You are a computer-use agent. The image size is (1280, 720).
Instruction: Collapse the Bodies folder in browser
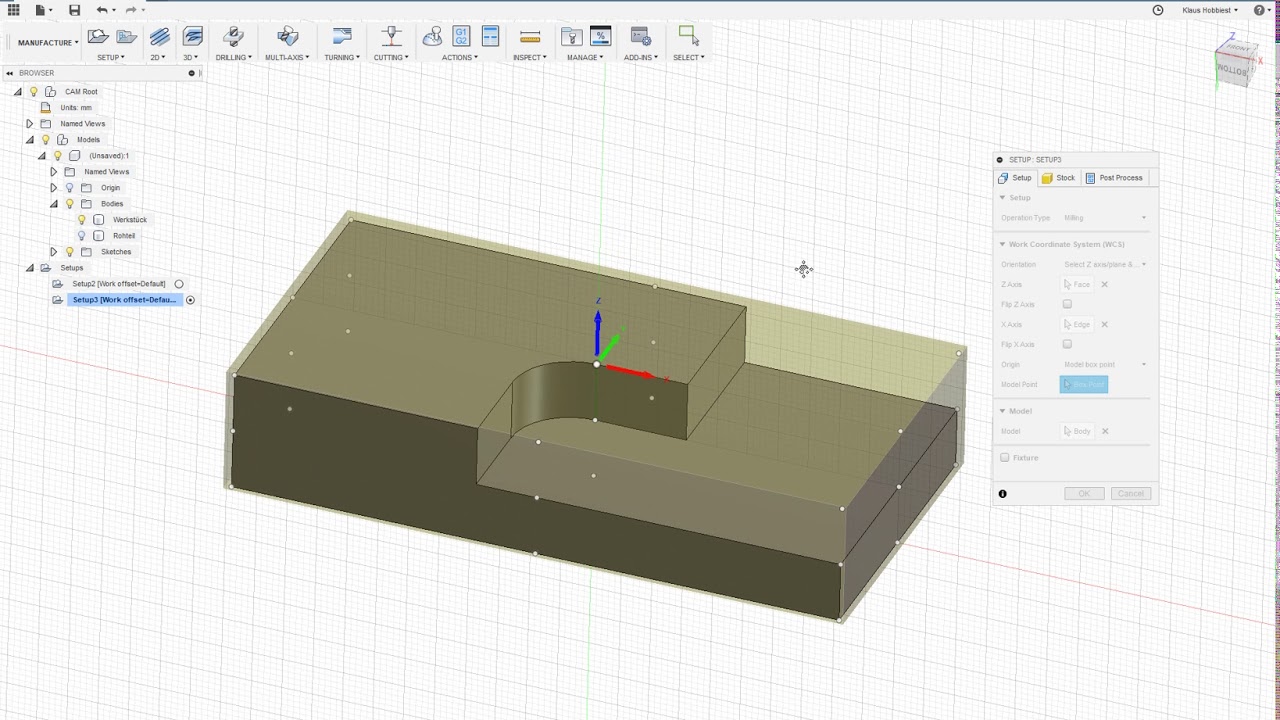point(54,204)
